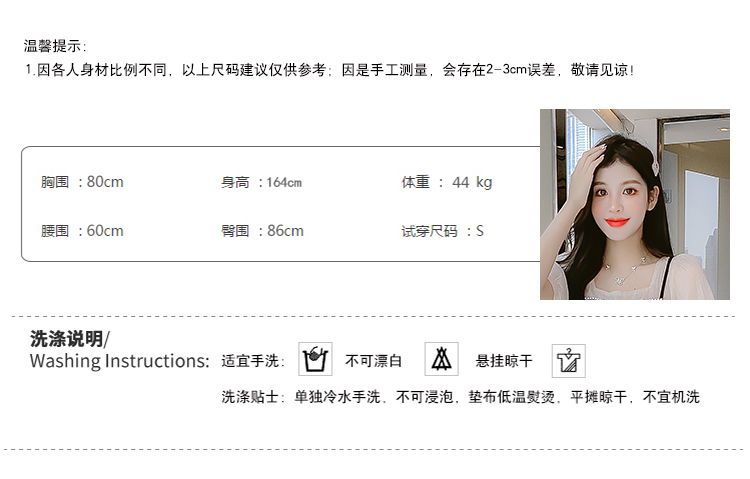This screenshot has width=750, height=479.
Task: Click the 洗涤贴士 washing tips line
Action: click(460, 397)
